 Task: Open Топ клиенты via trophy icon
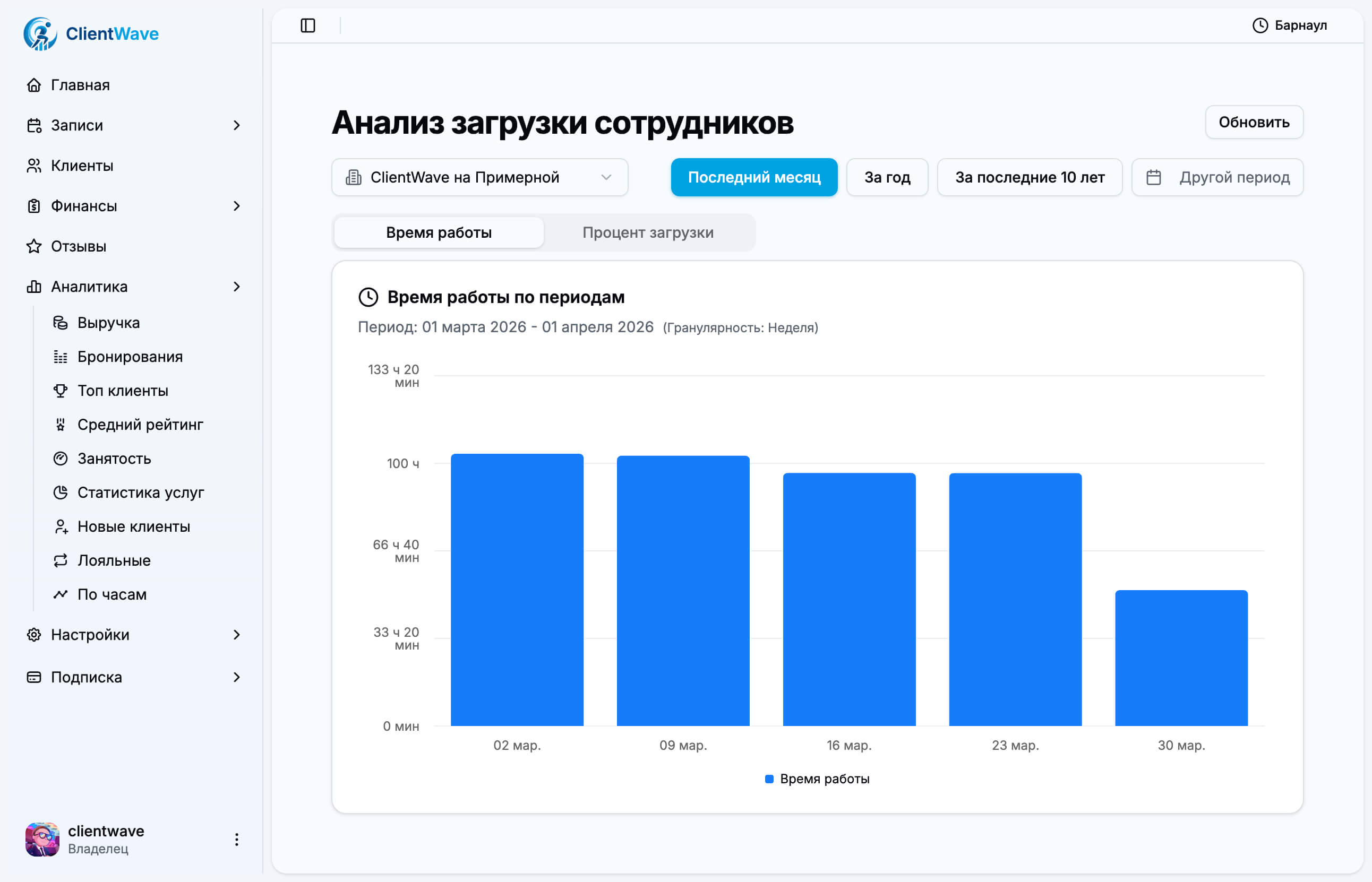[x=61, y=390]
